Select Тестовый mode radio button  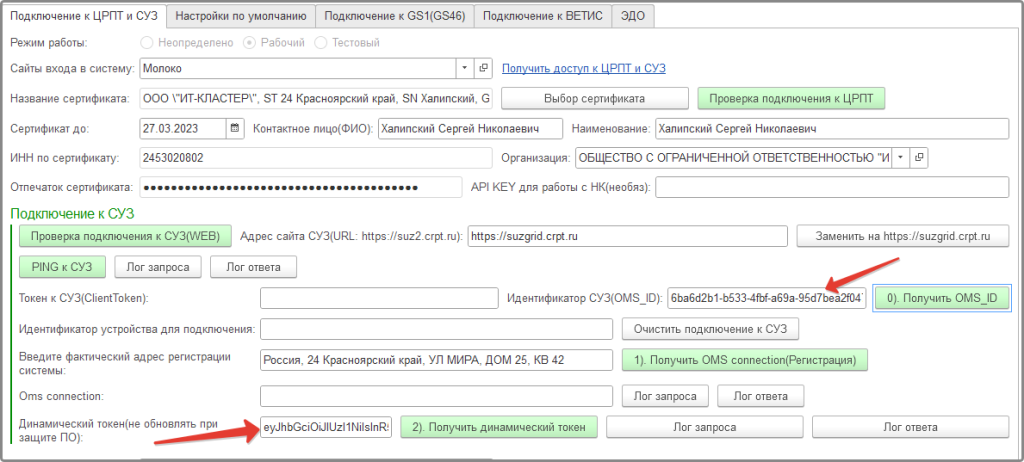point(321,42)
